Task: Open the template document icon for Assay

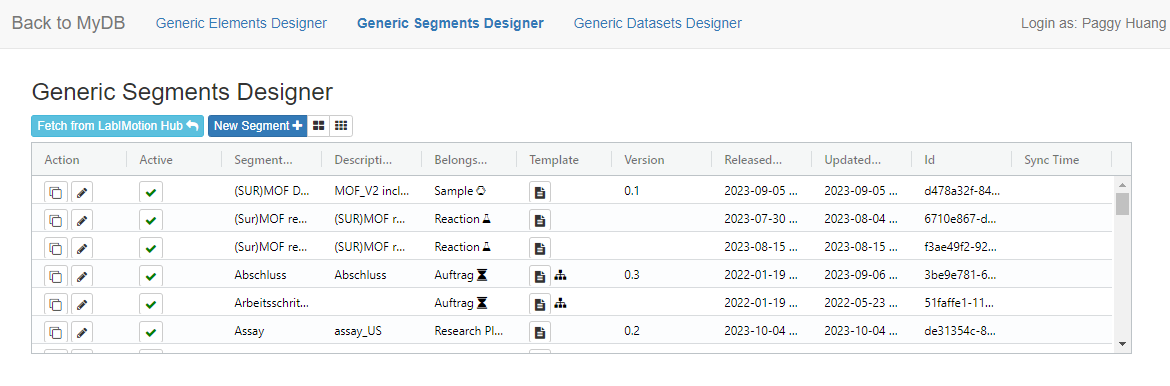Action: coord(540,331)
